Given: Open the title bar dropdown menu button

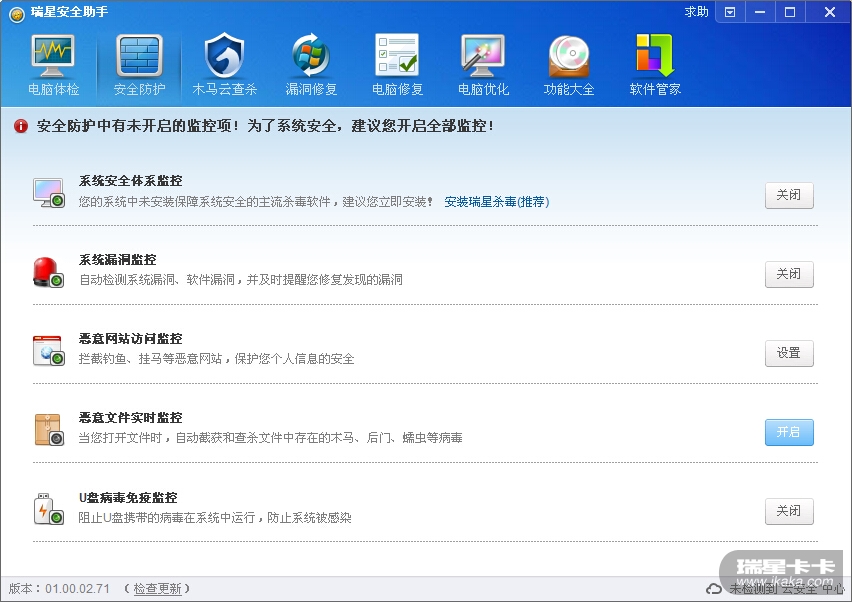Looking at the screenshot, I should [730, 12].
